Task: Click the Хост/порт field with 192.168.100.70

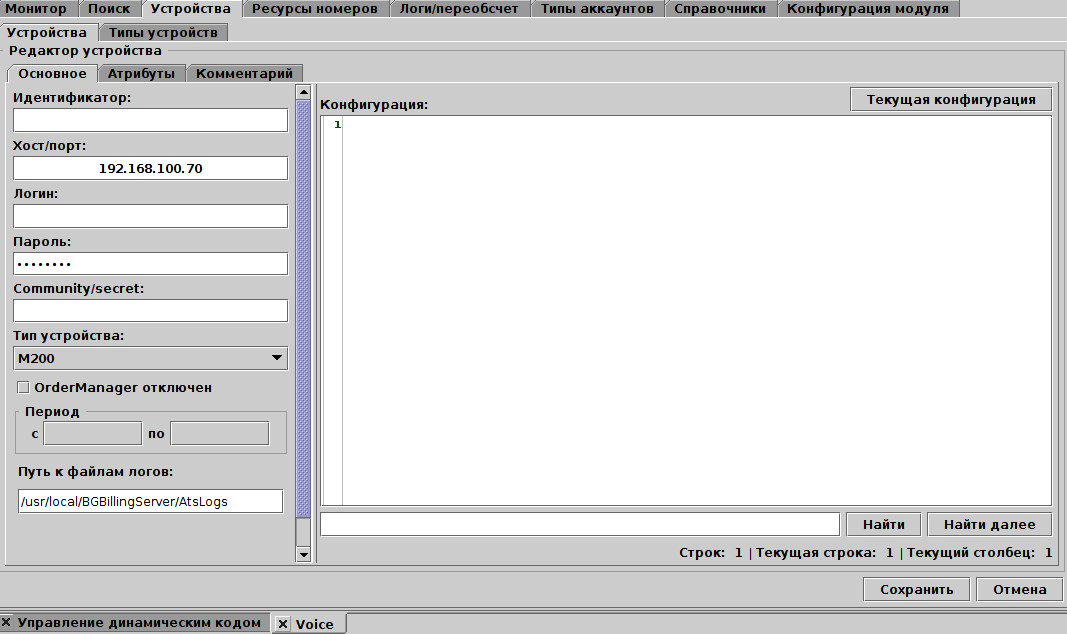Action: pyautogui.click(x=150, y=168)
